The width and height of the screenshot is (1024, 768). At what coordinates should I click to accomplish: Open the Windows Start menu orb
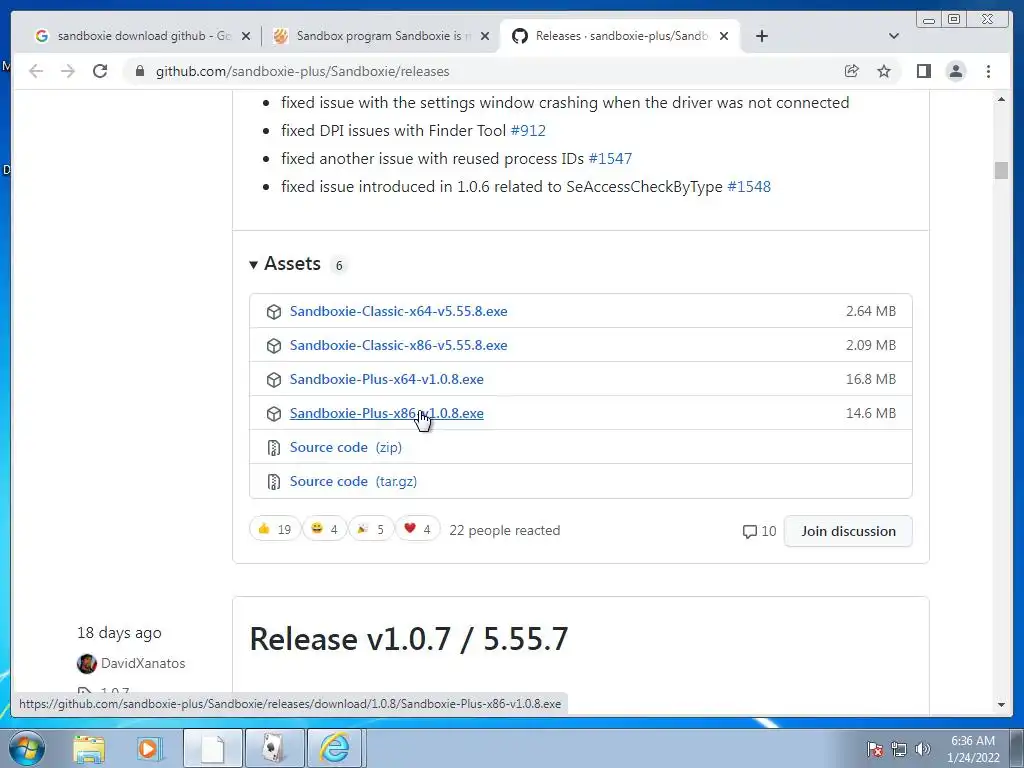pos(27,748)
